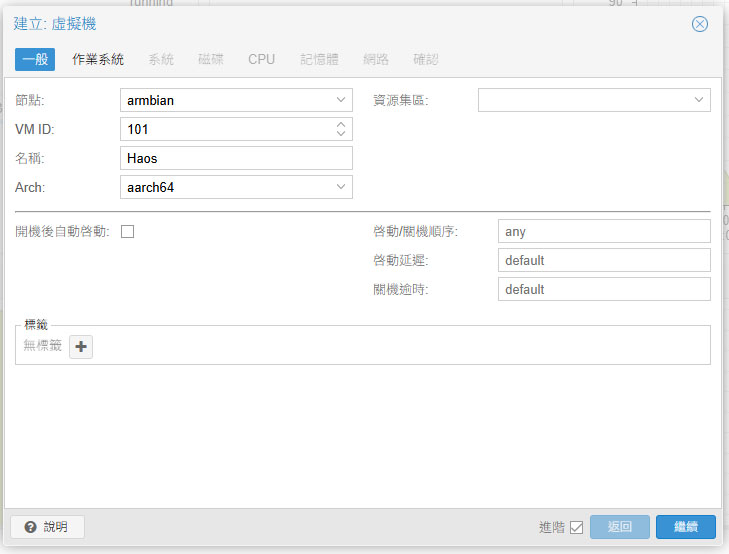
Task: Decrease the VM ID with down arrow
Action: tap(341, 134)
